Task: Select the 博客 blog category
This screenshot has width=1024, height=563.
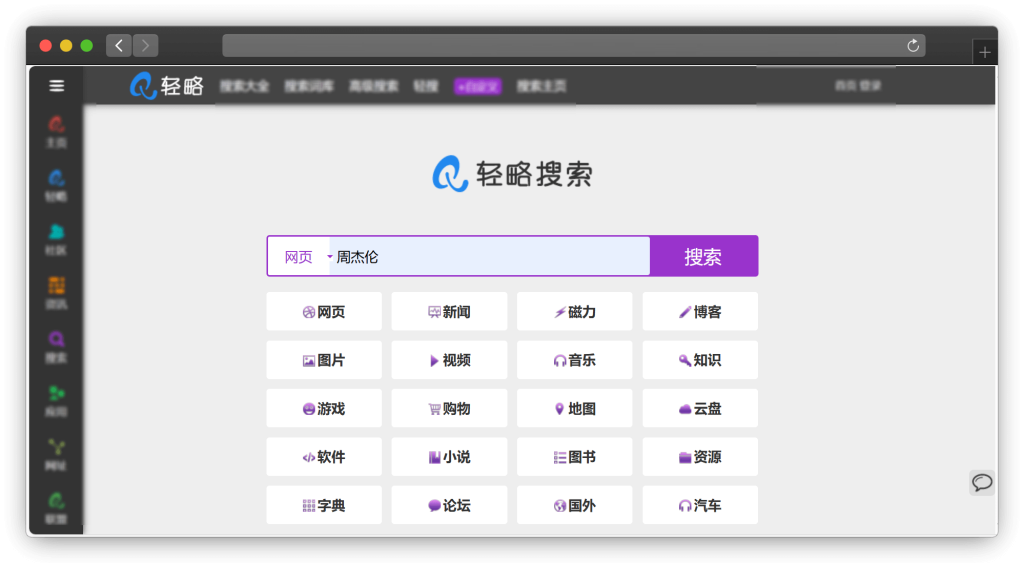Action: pos(700,312)
